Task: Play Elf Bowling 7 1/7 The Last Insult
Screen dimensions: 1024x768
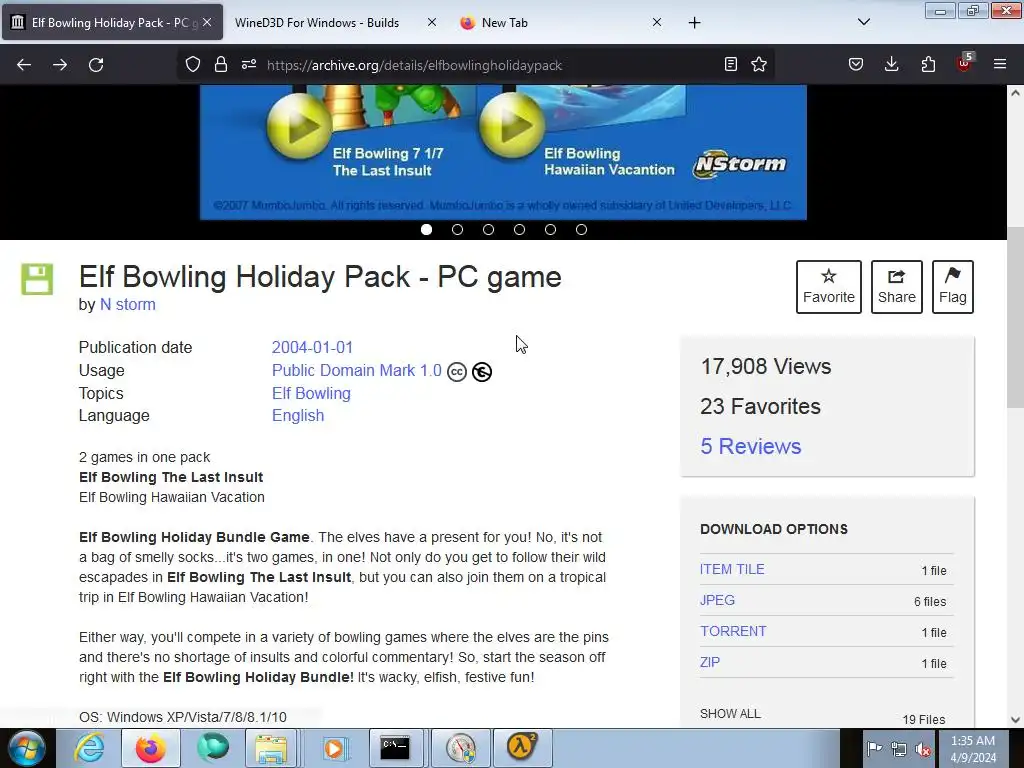Action: tap(300, 127)
